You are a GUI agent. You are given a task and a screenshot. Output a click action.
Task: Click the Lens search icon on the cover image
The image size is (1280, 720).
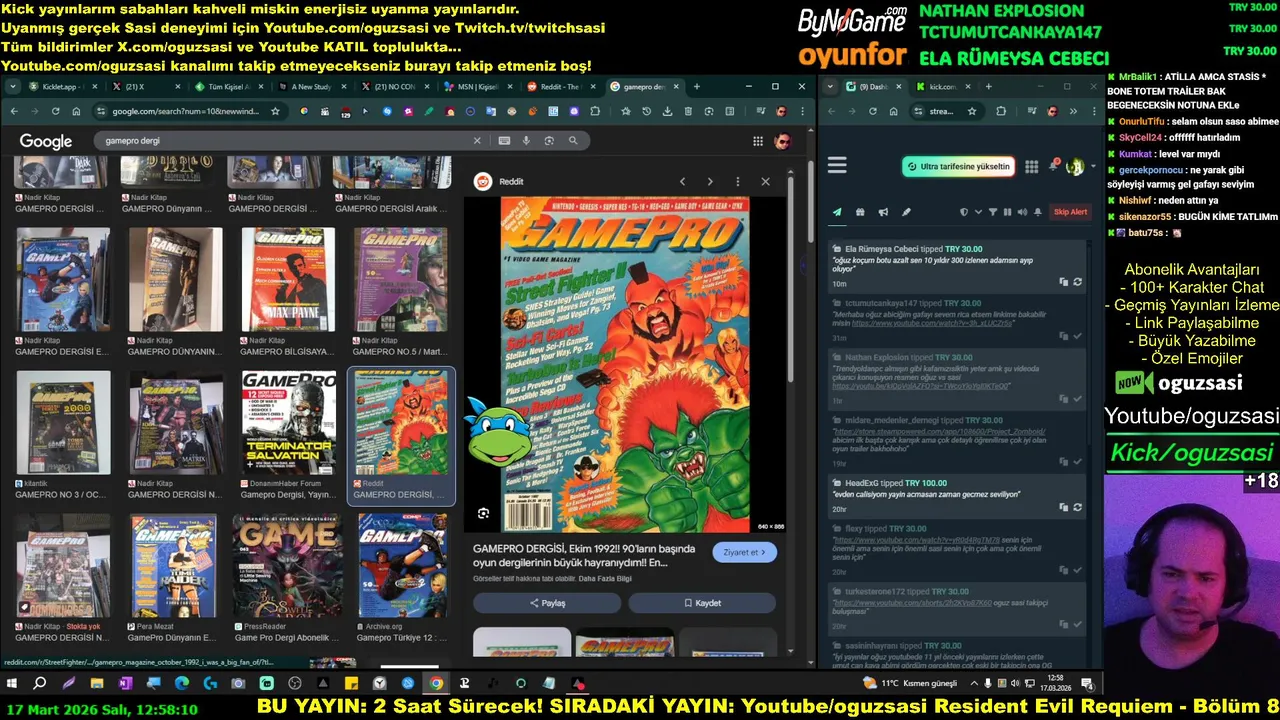click(483, 513)
